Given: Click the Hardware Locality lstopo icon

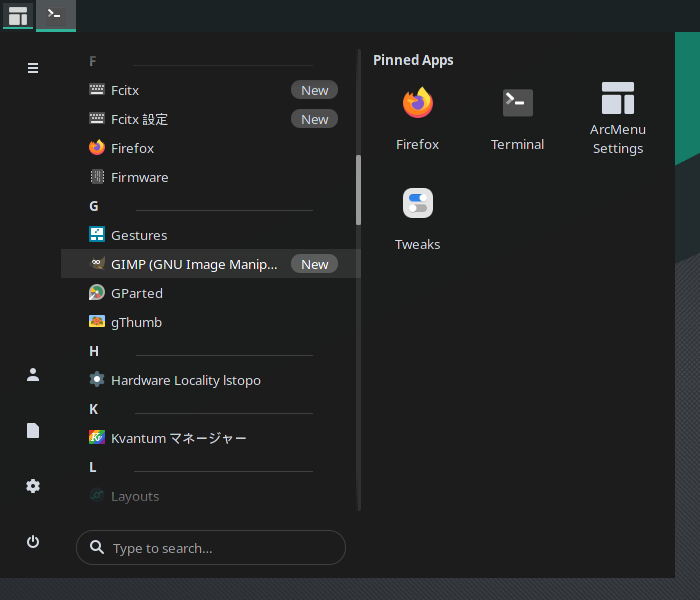Looking at the screenshot, I should coord(97,379).
